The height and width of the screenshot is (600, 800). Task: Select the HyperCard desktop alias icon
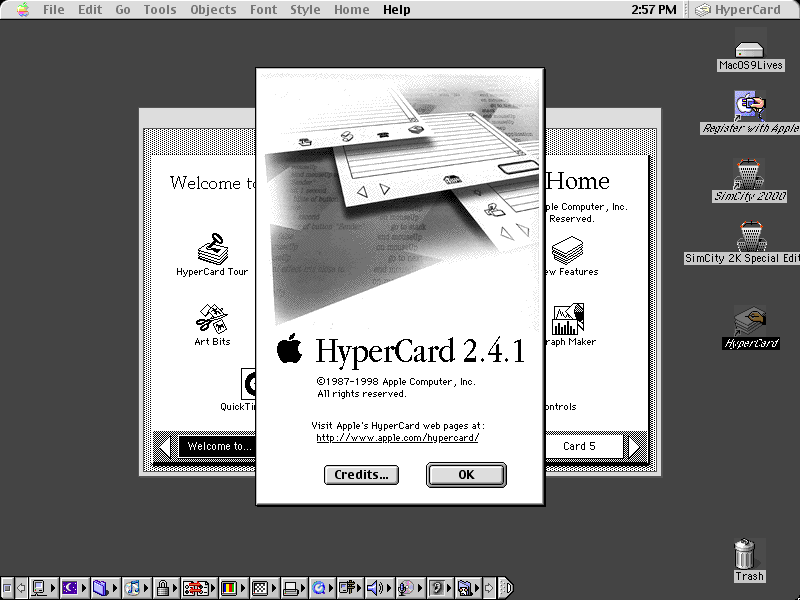(750, 321)
